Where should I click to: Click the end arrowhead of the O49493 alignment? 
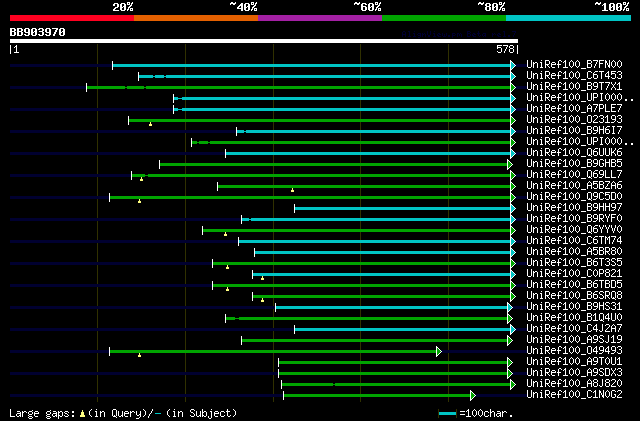tap(439, 352)
